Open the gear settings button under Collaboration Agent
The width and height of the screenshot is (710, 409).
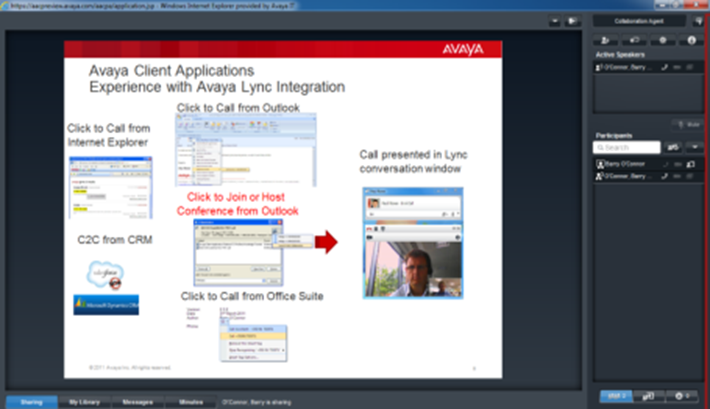click(x=662, y=40)
